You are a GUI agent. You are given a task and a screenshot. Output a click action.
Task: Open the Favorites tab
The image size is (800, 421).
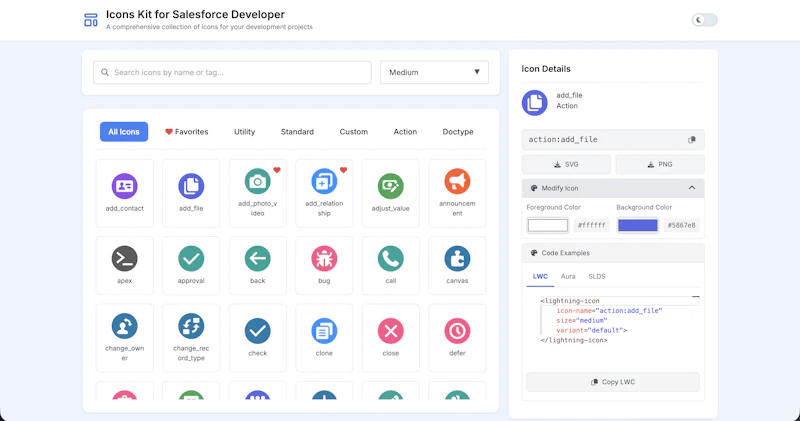pos(187,132)
